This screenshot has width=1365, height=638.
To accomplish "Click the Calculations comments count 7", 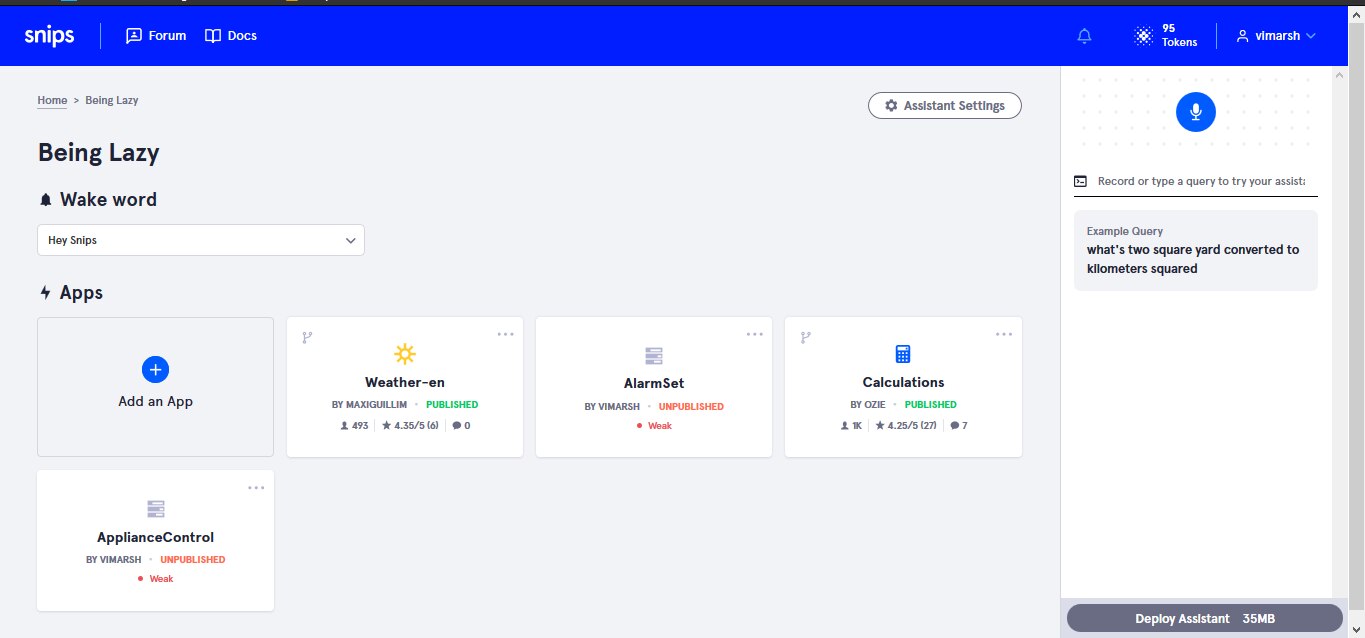I will [959, 426].
